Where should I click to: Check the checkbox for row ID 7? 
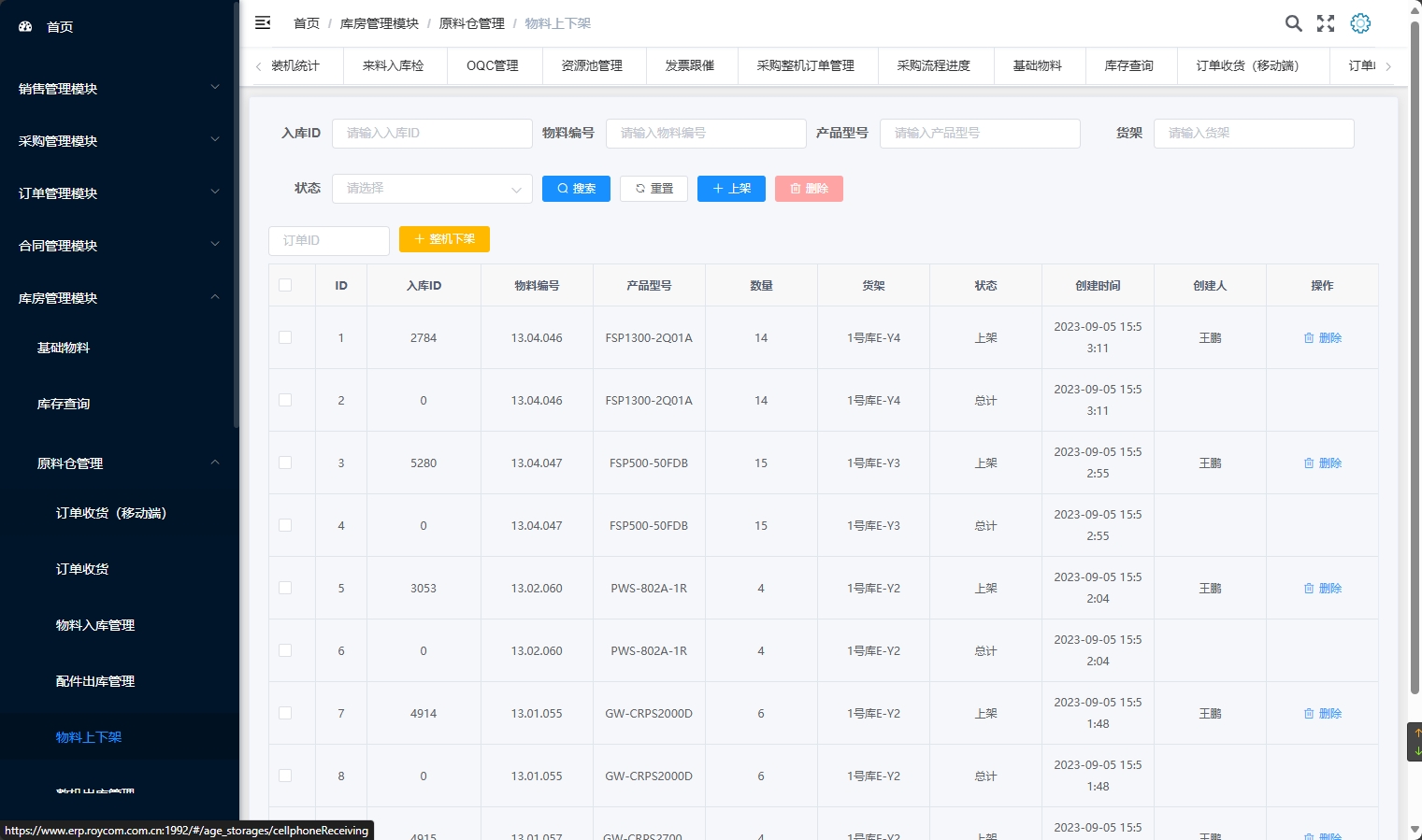pos(285,713)
